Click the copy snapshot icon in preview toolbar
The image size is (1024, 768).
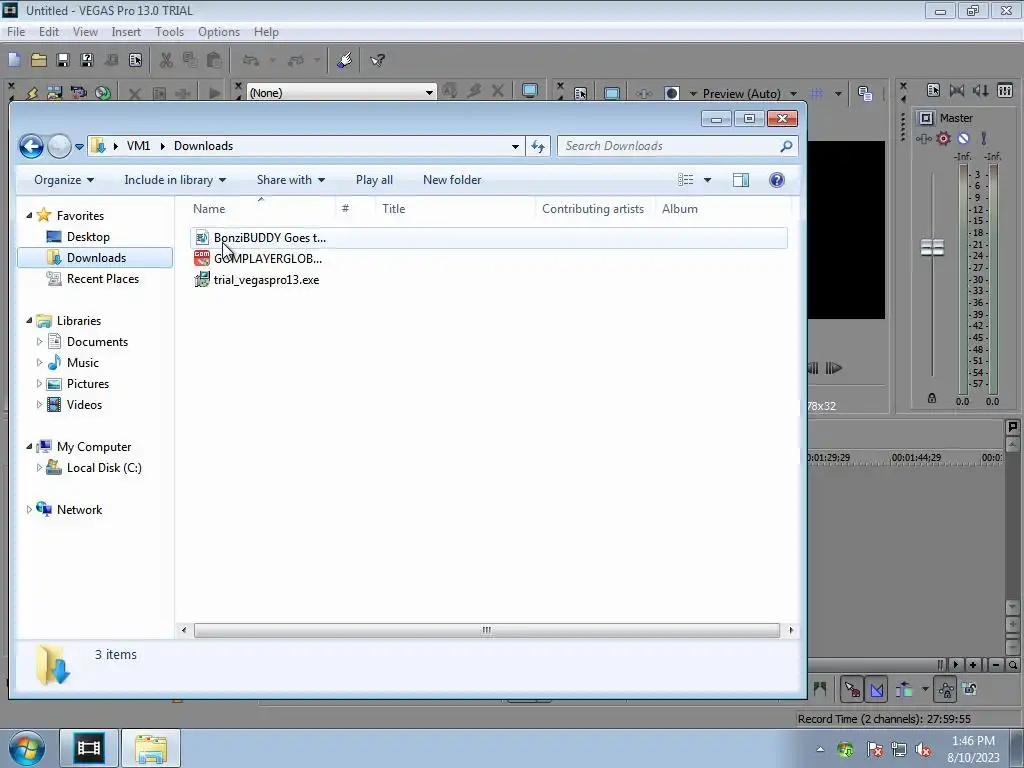[x=865, y=93]
